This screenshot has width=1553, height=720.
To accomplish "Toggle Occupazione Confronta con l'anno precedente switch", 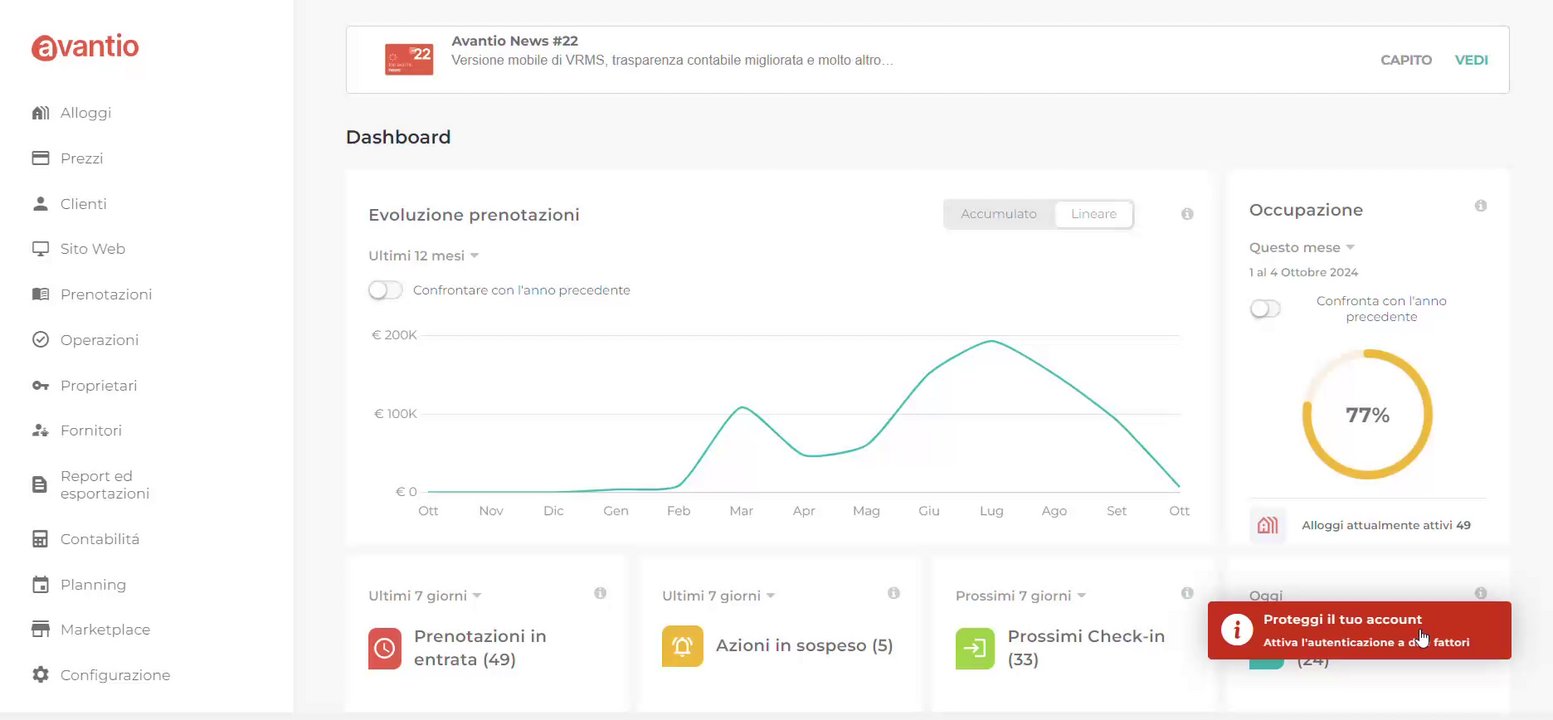I will [1265, 309].
